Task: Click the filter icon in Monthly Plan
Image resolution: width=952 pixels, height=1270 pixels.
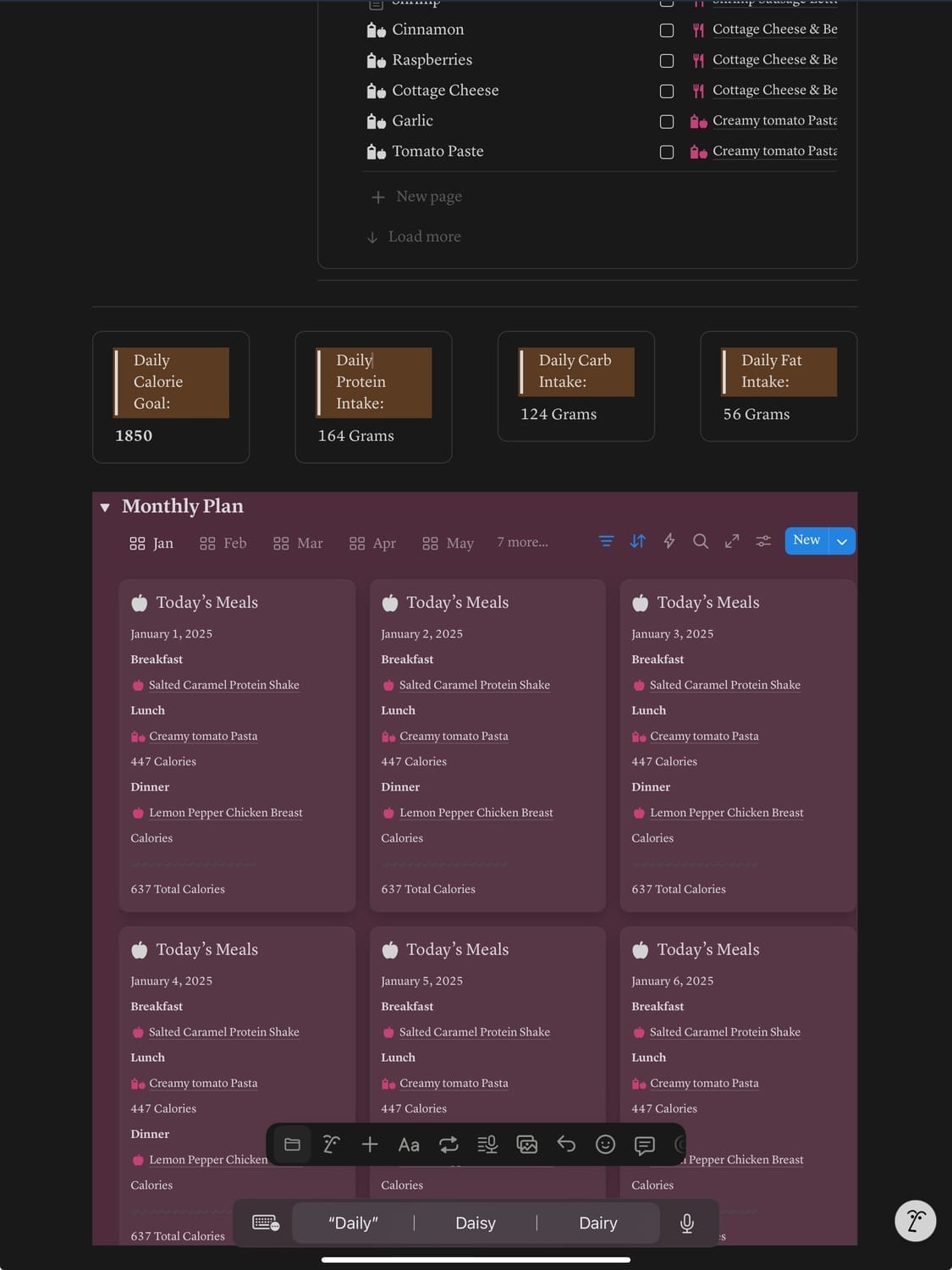Action: pos(606,541)
